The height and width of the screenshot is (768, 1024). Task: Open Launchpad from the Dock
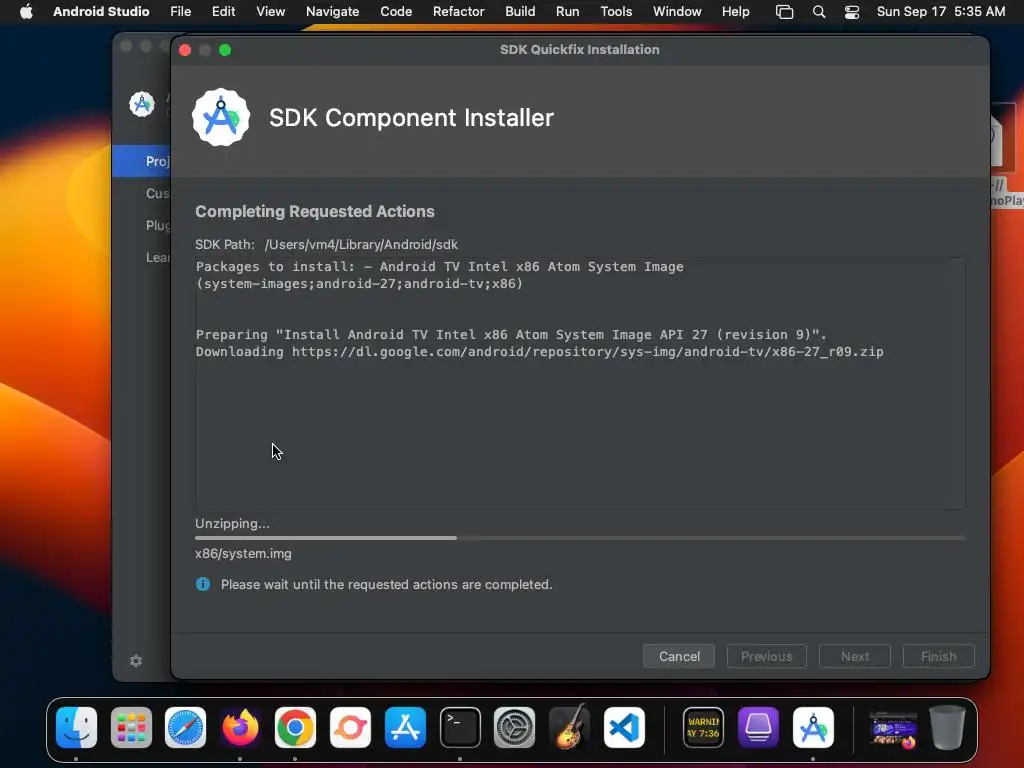coord(131,728)
